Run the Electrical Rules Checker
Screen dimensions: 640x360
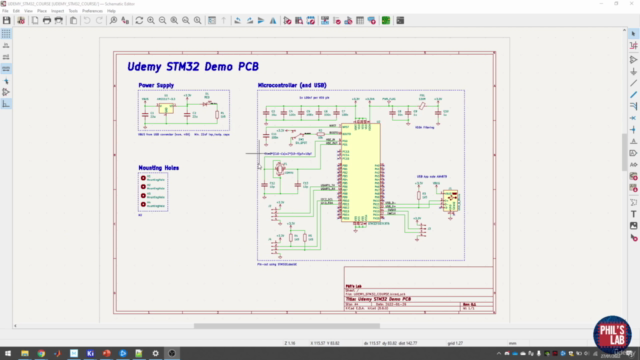[337, 20]
